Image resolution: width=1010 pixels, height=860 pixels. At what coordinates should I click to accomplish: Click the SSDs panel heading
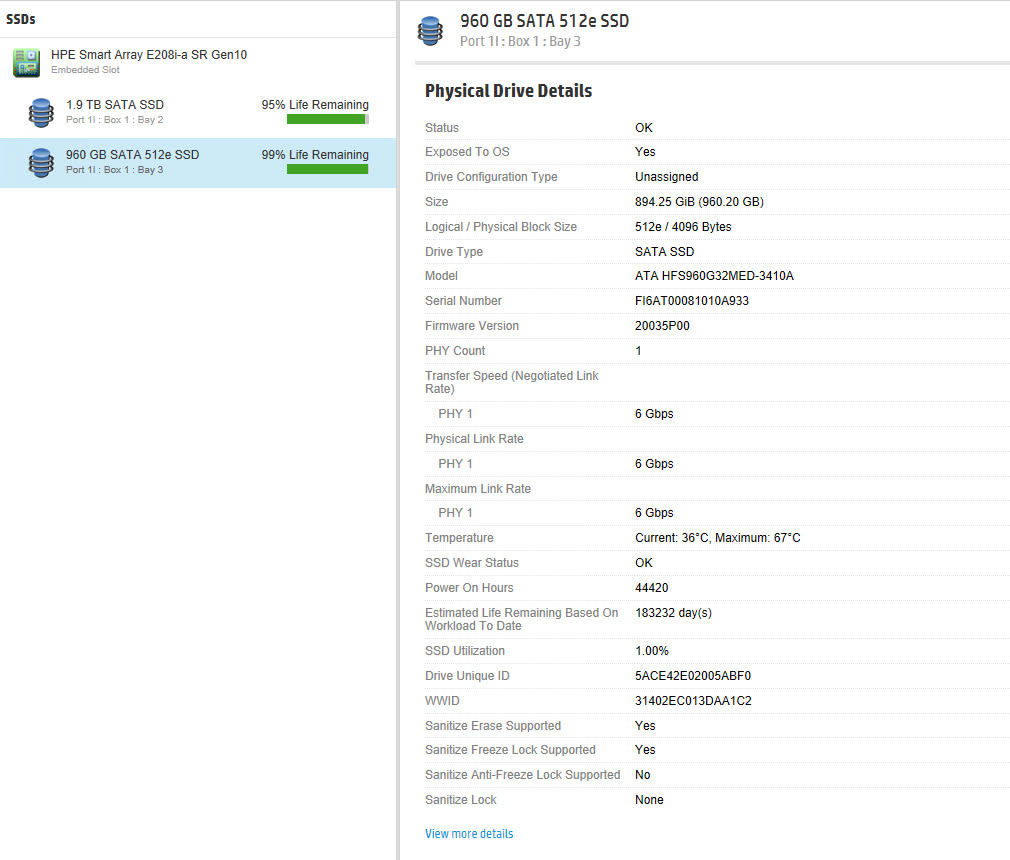[x=21, y=19]
